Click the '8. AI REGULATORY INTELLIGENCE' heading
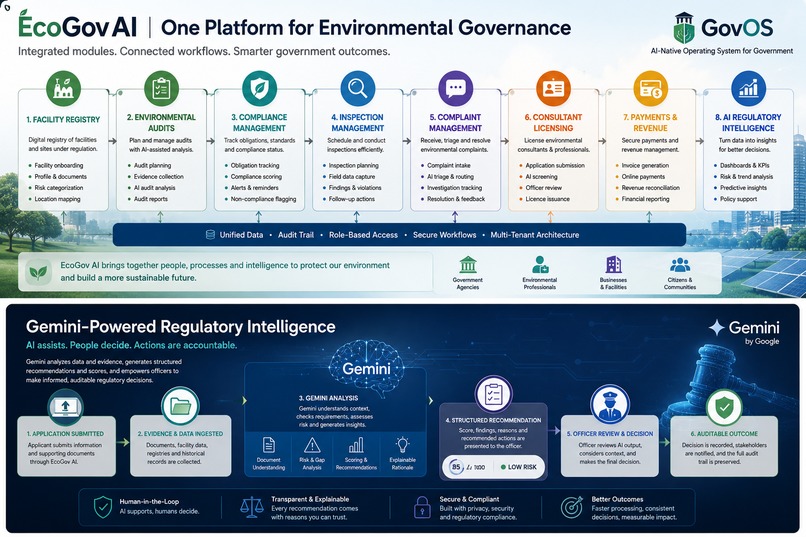Screen dimensions: 806x537 [x=748, y=122]
